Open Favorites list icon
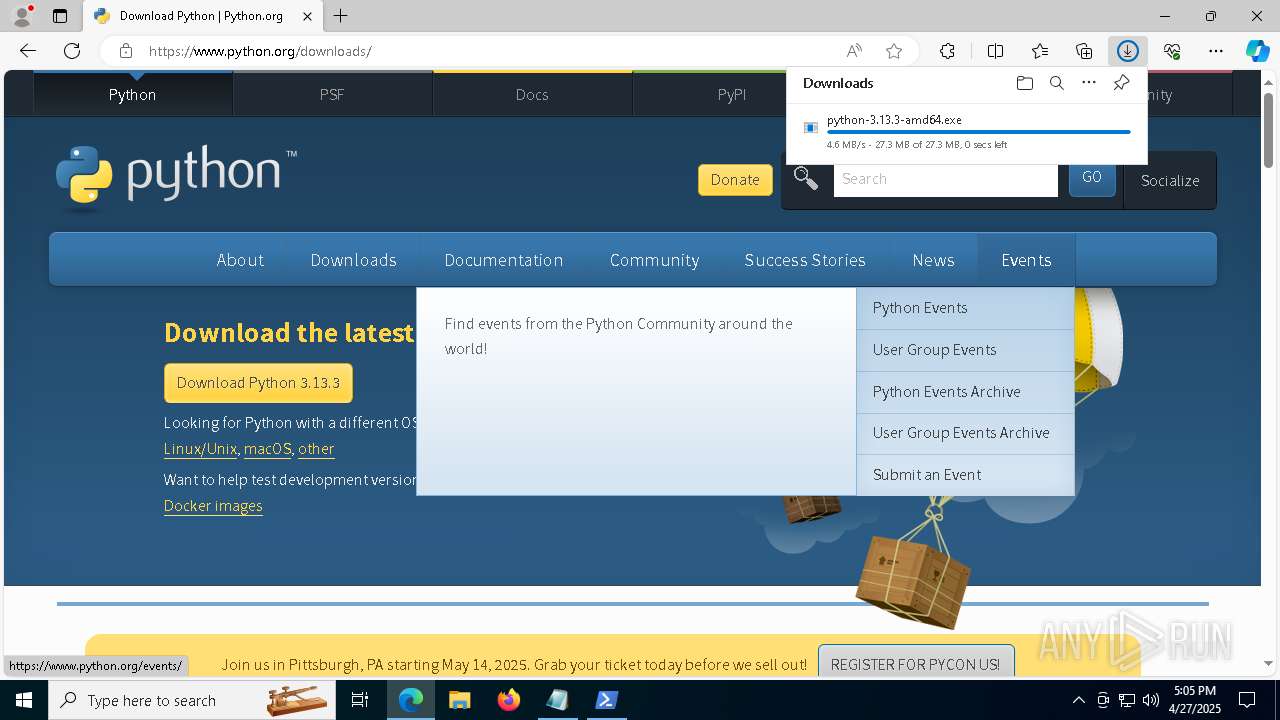 (x=1040, y=51)
